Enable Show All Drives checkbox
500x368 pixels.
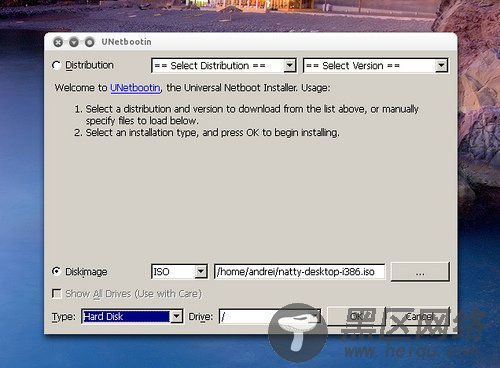coord(57,294)
